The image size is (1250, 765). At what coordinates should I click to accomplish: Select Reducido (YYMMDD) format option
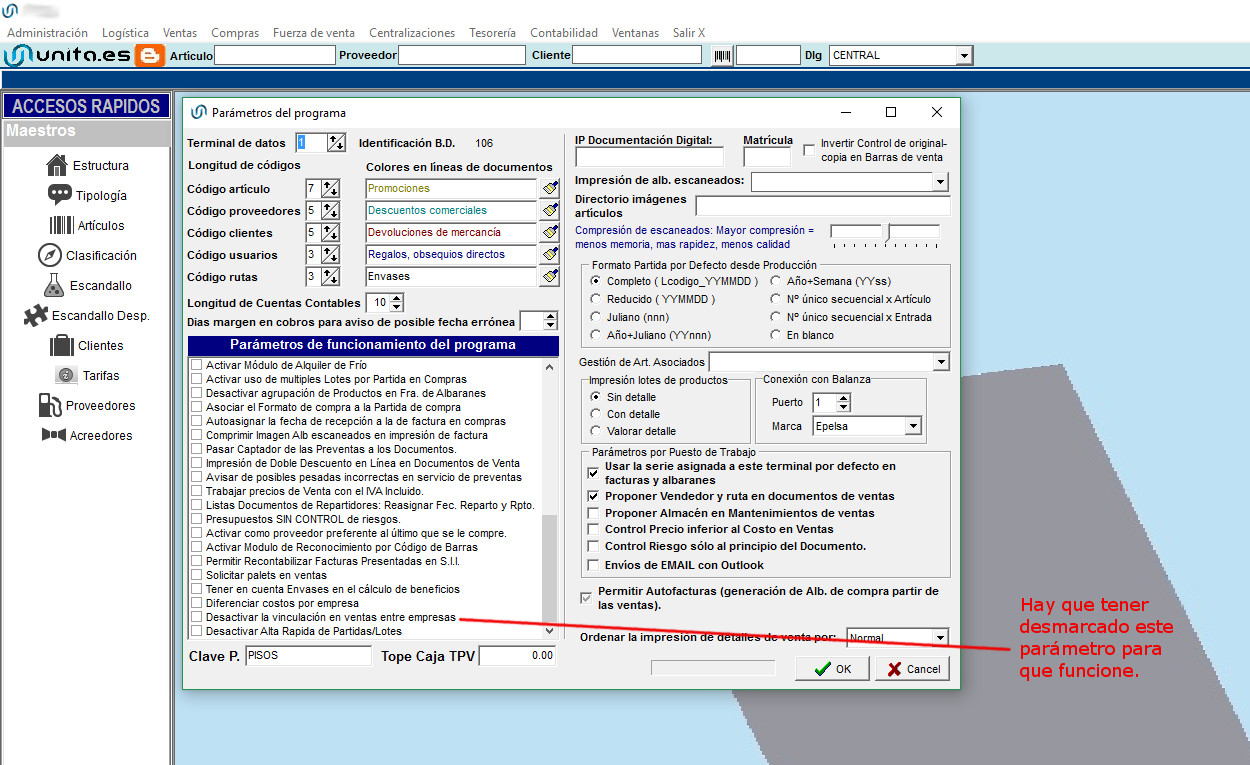(596, 299)
